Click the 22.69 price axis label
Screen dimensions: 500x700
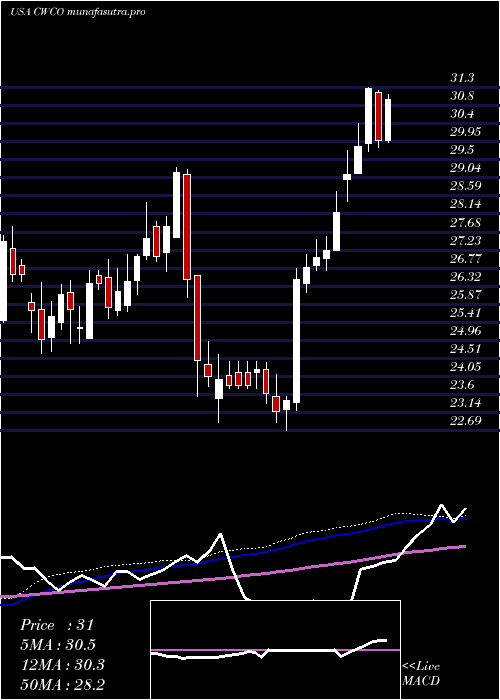click(465, 421)
